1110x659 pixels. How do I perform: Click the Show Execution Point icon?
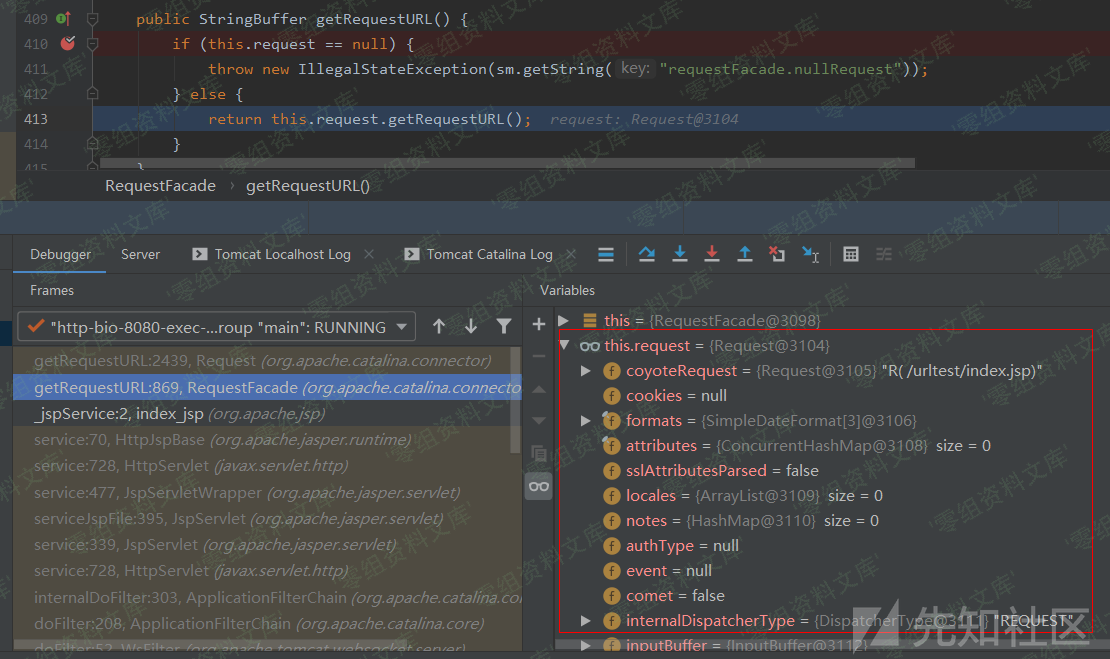pyautogui.click(x=606, y=254)
